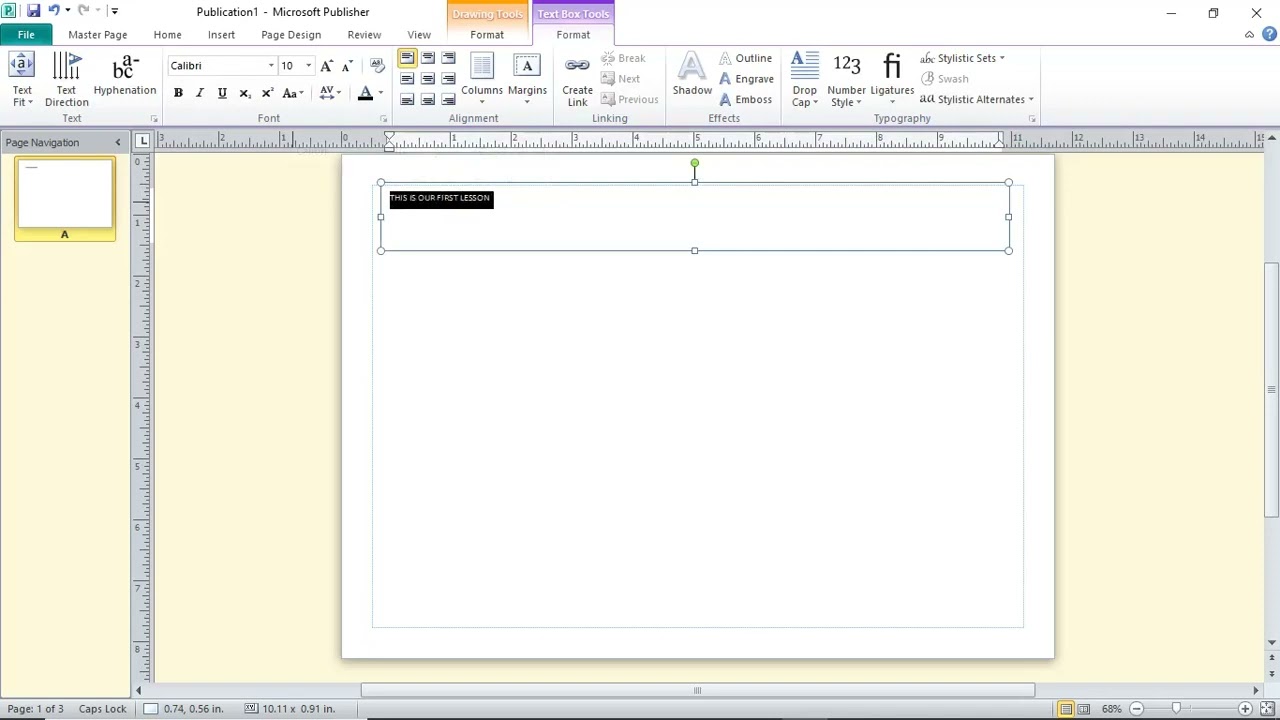Zoom out with minus button
The height and width of the screenshot is (720, 1280).
(x=1136, y=709)
